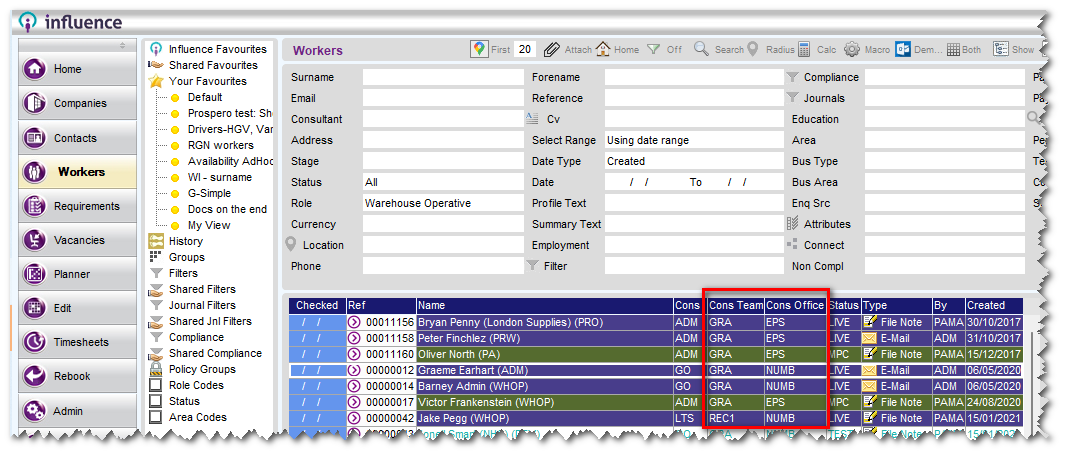This screenshot has width=1066, height=457.
Task: Open the Vacancies section in left navigation
Action: [78, 240]
